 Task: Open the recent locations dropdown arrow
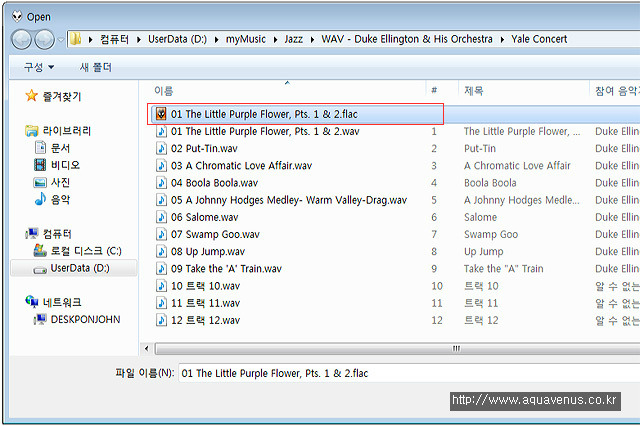click(x=61, y=40)
